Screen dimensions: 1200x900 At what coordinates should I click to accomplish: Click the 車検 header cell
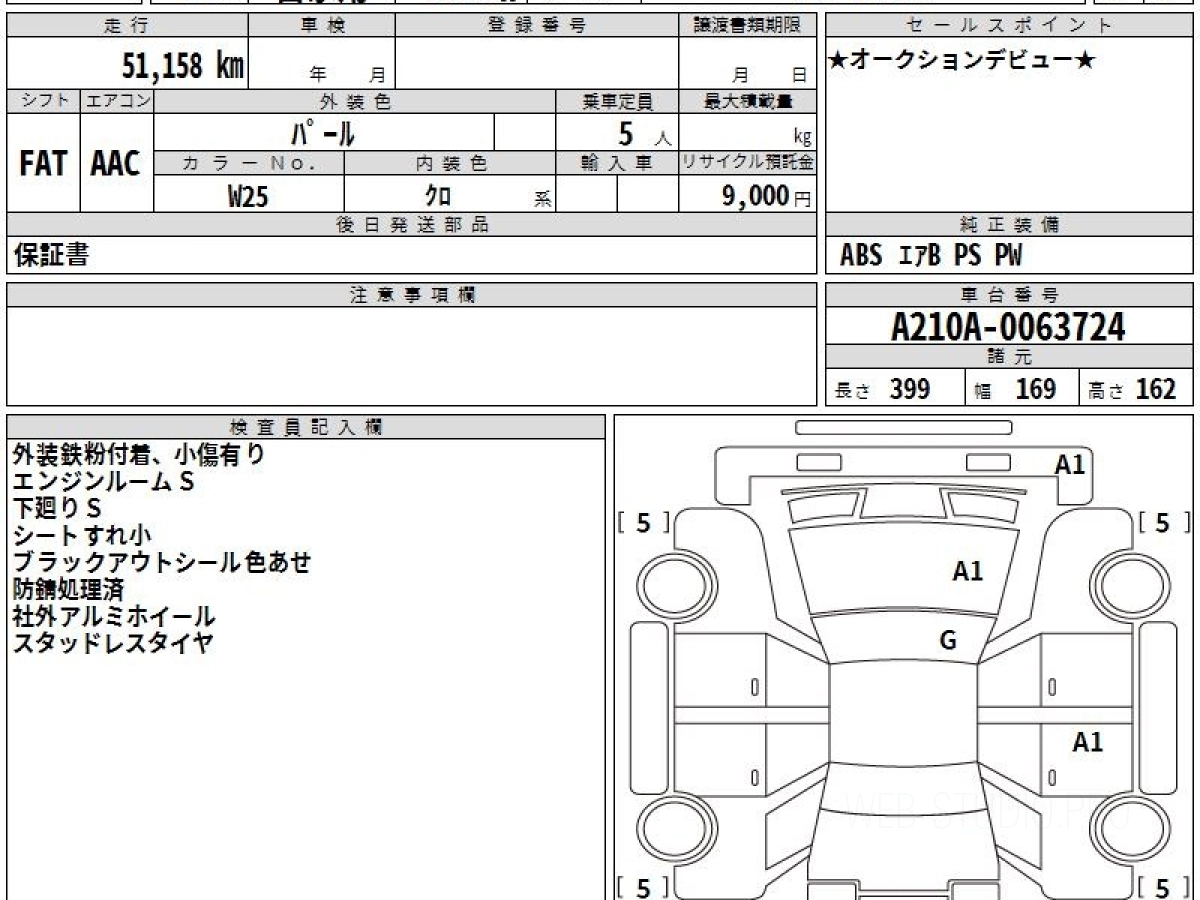click(x=322, y=26)
